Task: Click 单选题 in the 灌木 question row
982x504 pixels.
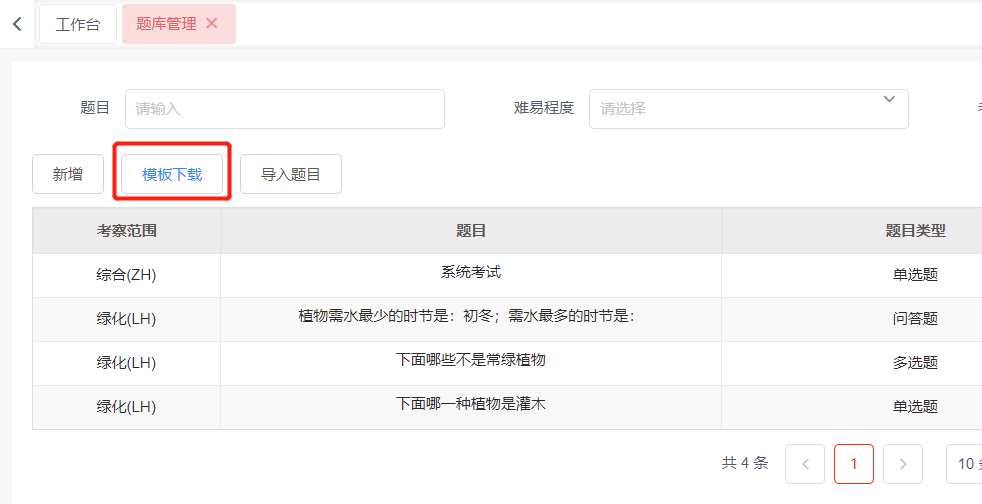Action: coord(915,406)
